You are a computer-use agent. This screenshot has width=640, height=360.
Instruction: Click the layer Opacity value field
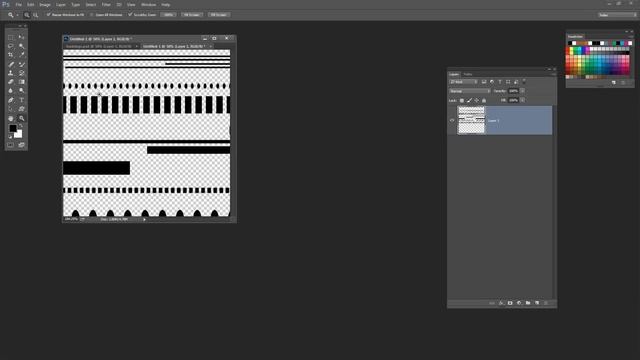[513, 91]
